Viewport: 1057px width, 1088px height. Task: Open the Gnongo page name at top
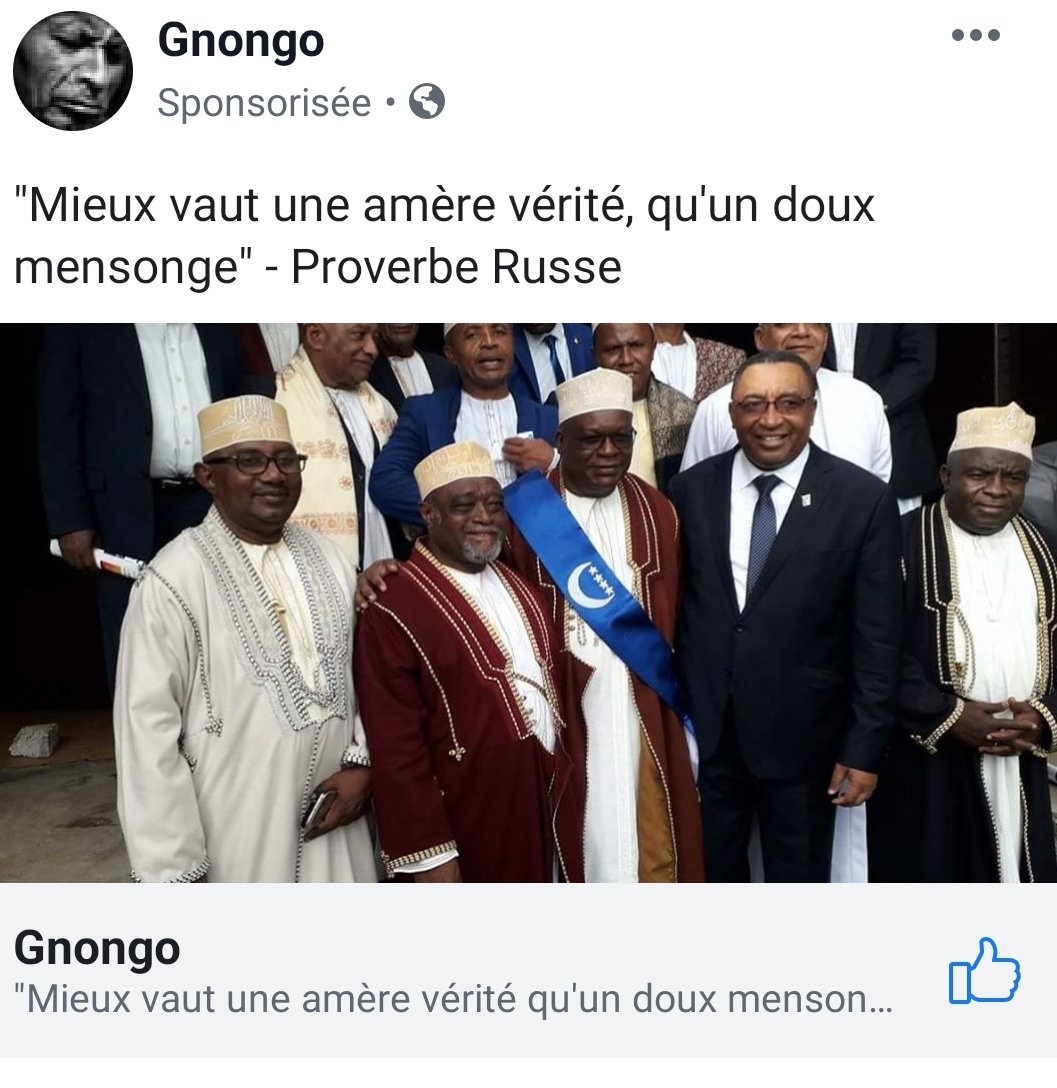[x=241, y=41]
